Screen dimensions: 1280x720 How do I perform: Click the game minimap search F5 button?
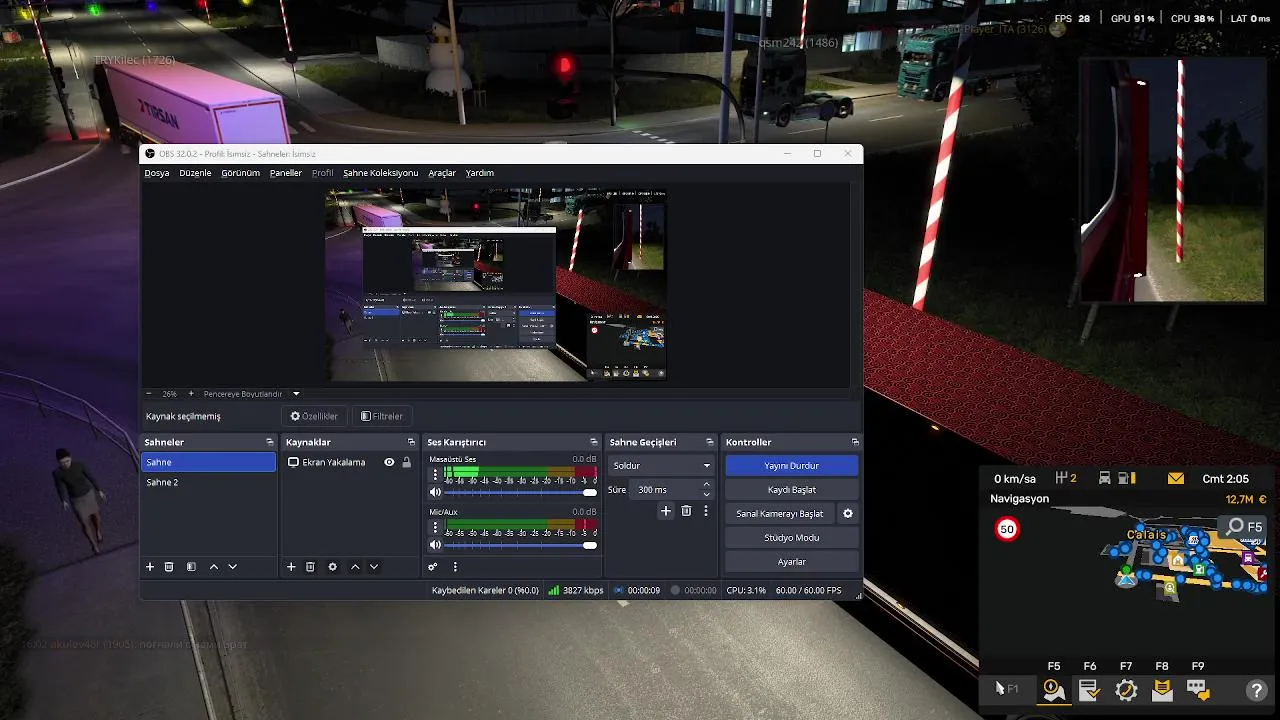(x=1244, y=527)
